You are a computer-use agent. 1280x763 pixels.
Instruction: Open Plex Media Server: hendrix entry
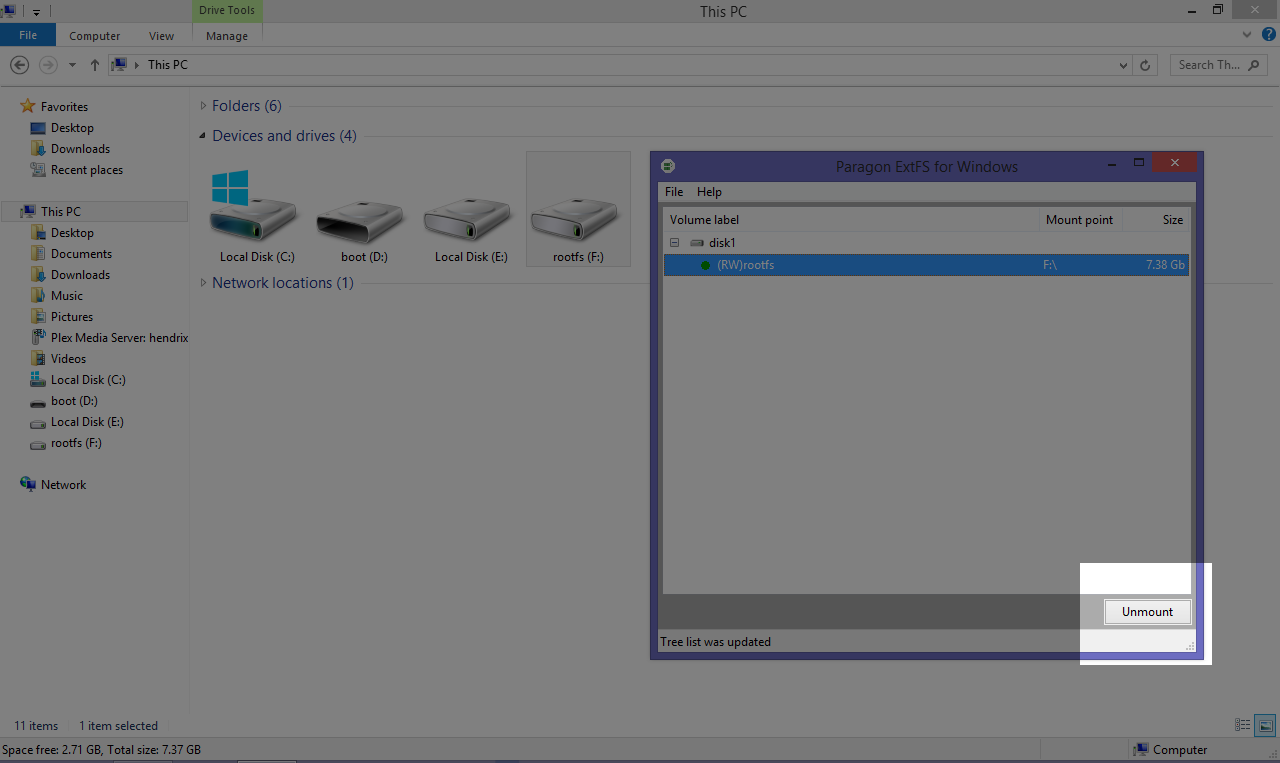click(119, 338)
